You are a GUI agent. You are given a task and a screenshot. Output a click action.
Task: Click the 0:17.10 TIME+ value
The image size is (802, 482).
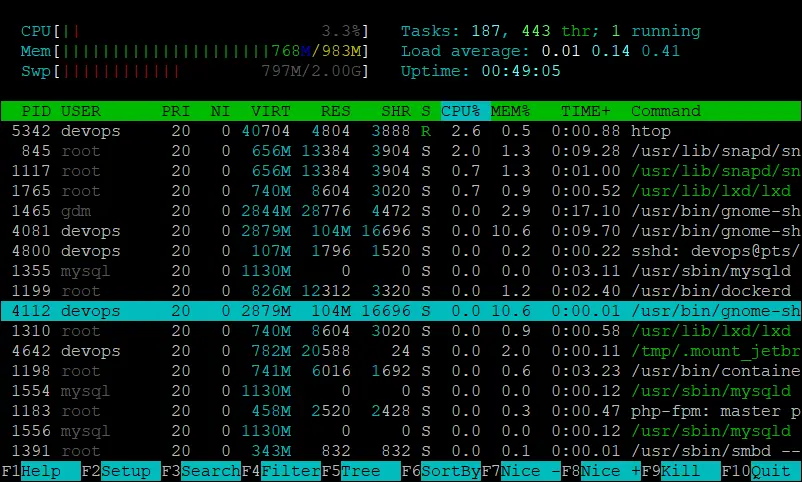(586, 211)
